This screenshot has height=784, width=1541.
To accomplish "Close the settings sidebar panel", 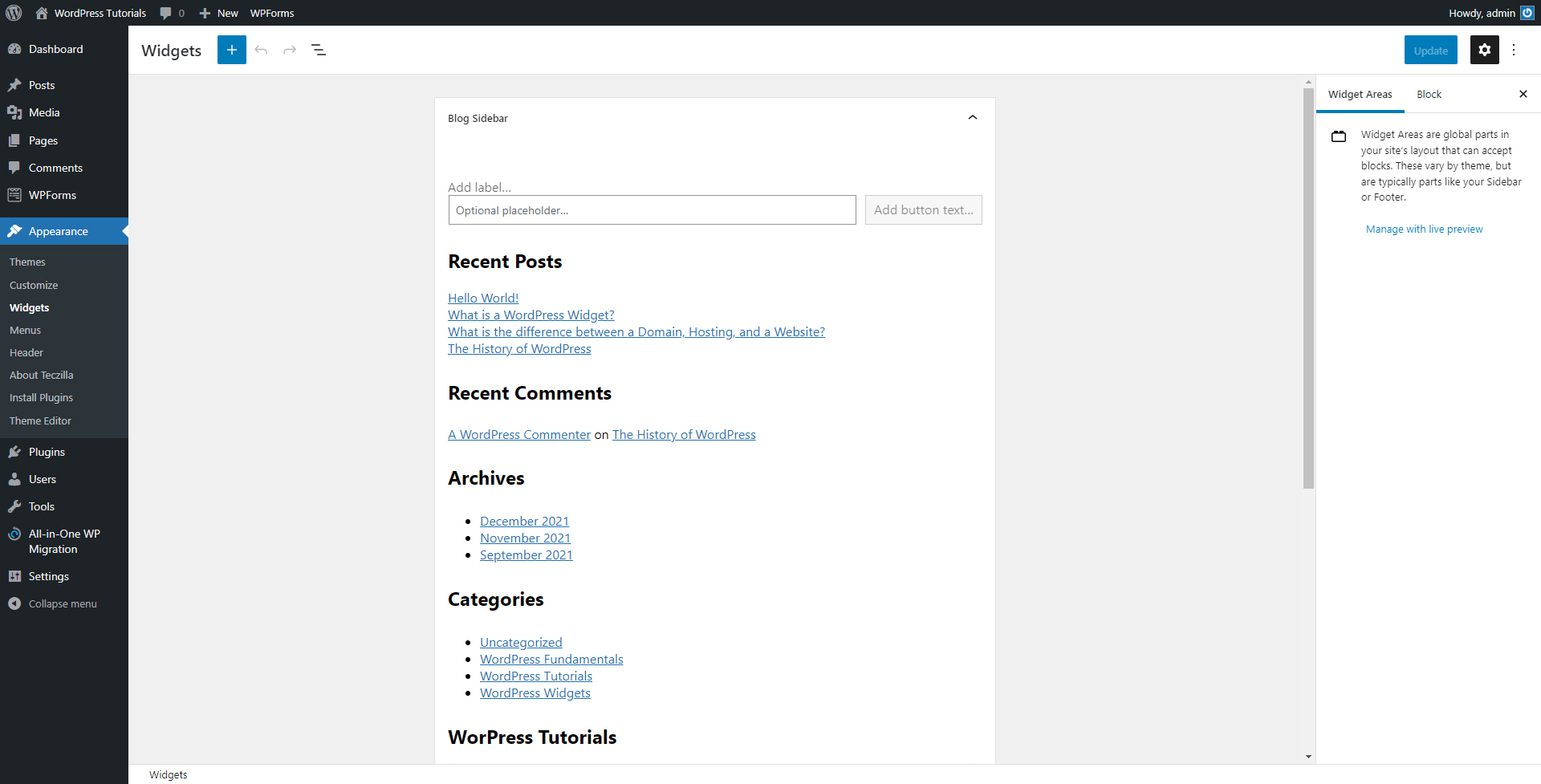I will 1523,94.
